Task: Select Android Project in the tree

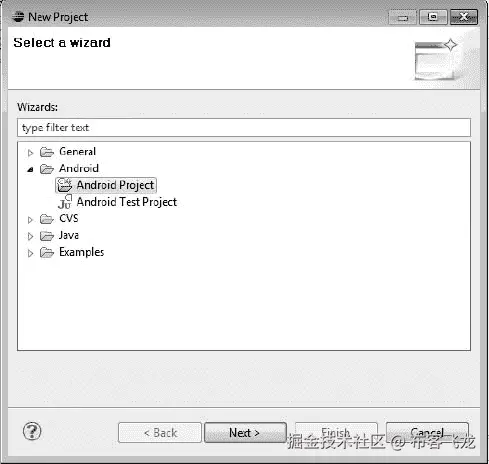Action: [115, 185]
